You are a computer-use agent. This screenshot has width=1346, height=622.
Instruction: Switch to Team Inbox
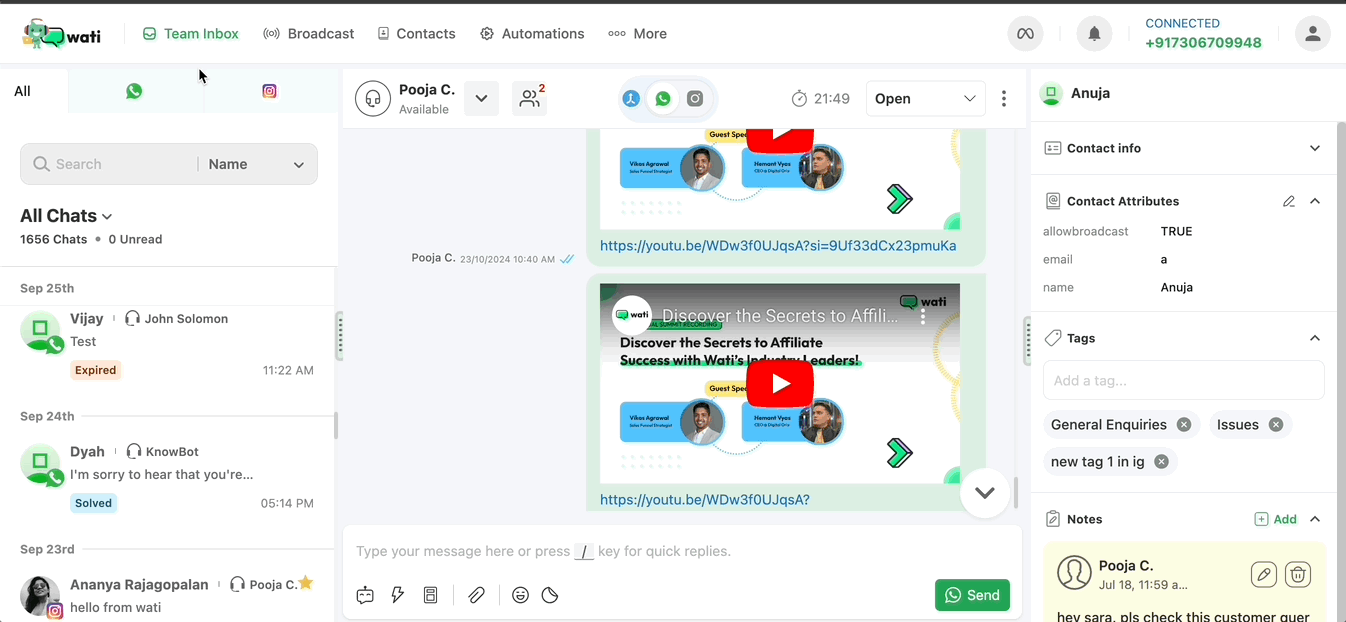coord(190,33)
